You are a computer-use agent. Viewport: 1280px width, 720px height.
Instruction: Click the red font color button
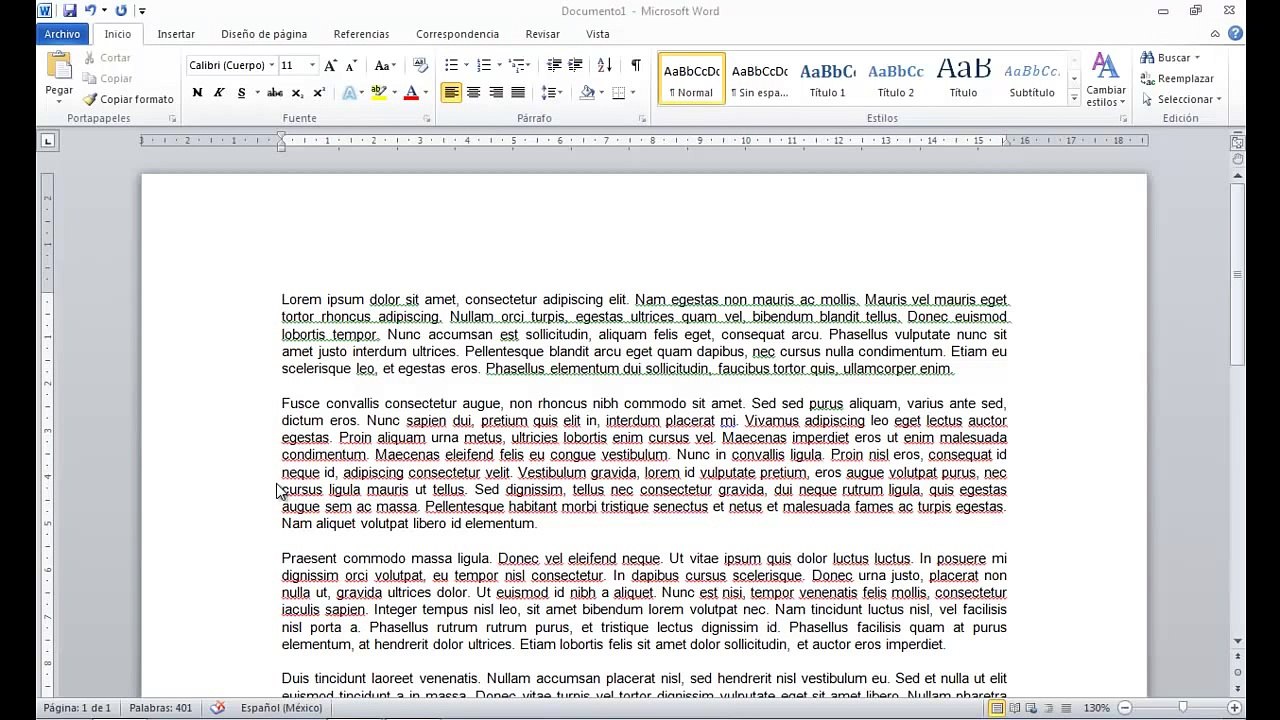point(410,93)
